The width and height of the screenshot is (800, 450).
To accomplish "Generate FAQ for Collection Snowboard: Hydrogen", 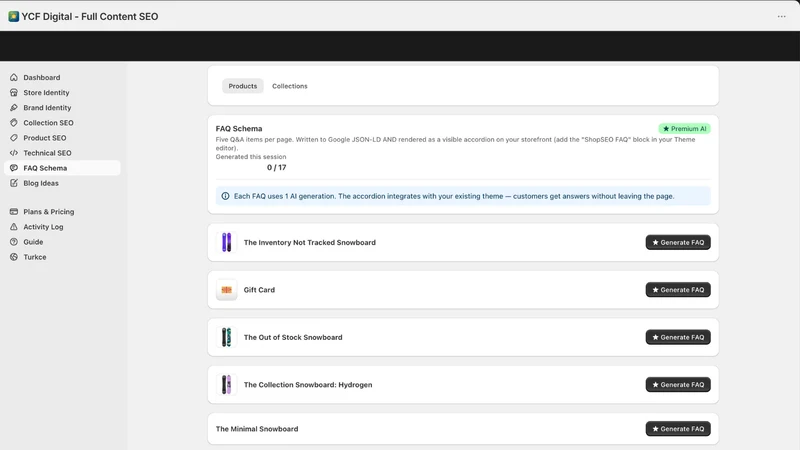I will point(678,385).
